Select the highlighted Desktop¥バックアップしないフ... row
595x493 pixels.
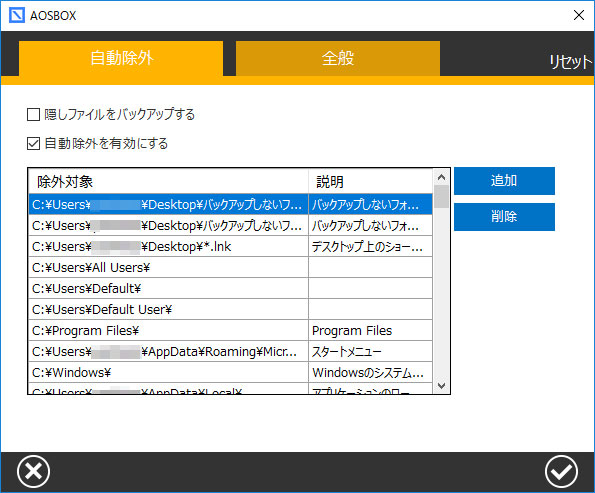coord(231,205)
